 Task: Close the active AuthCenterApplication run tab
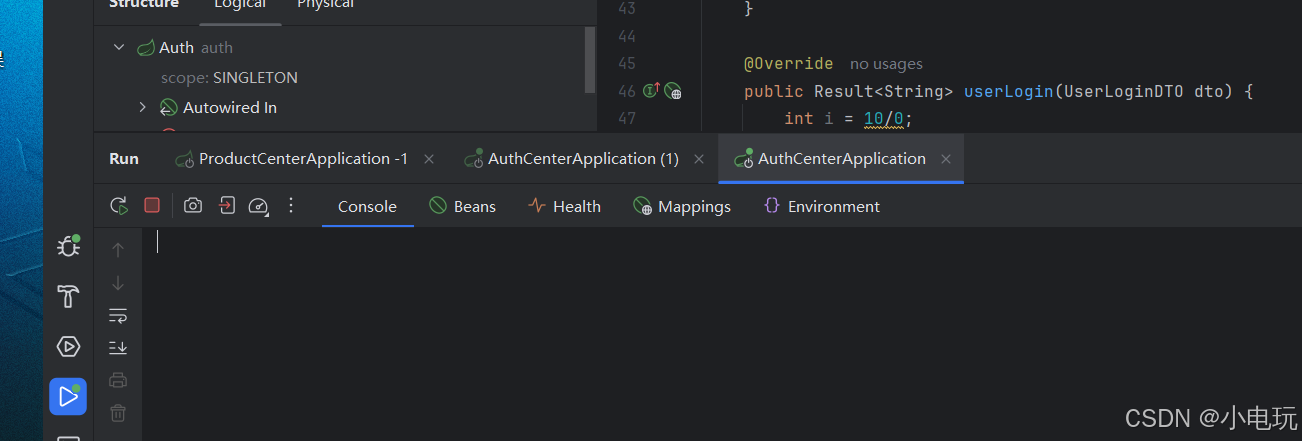[x=945, y=158]
